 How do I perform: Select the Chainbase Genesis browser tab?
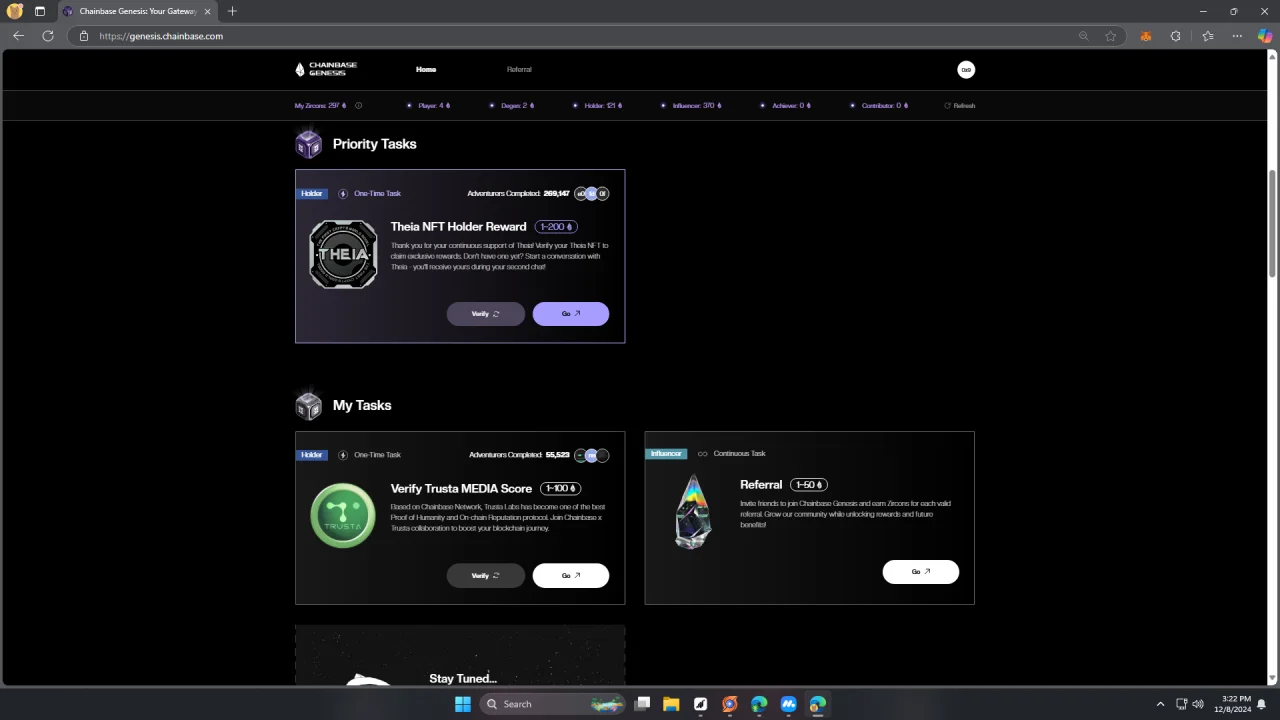(137, 11)
